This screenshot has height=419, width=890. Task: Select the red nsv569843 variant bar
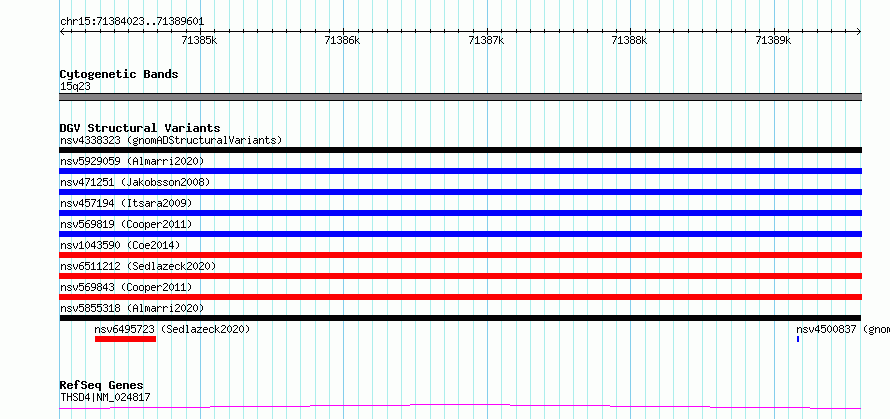tap(460, 297)
